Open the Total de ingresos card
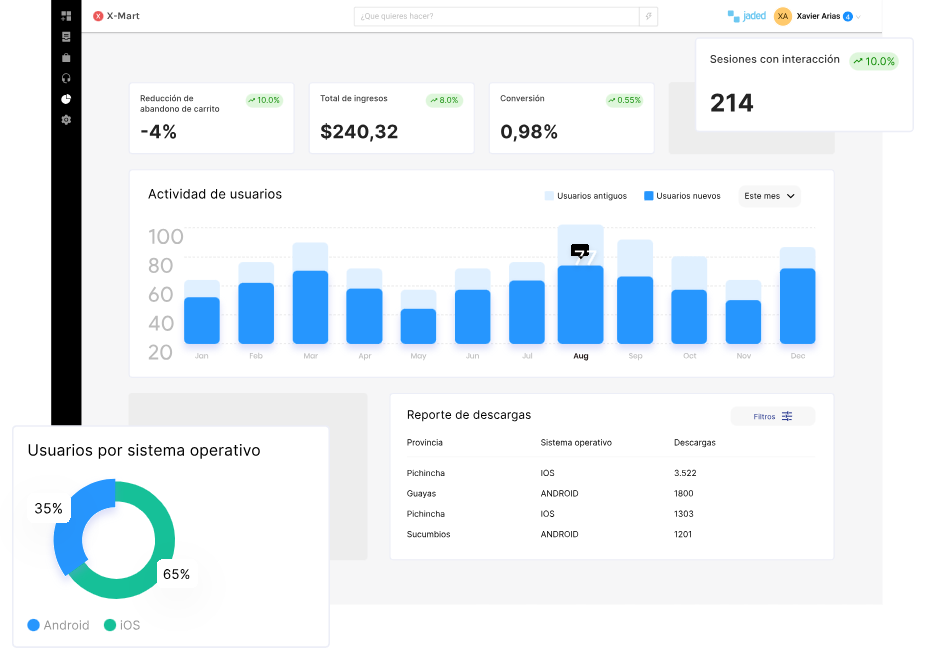The height and width of the screenshot is (670, 936). coord(391,118)
